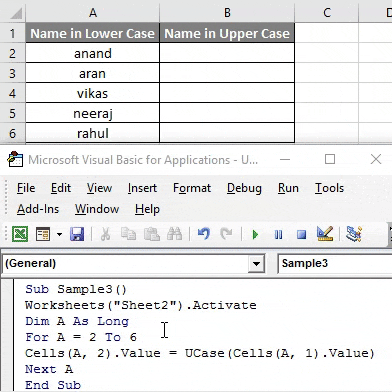Click the UCase assignment code line

pyautogui.click(x=200, y=353)
